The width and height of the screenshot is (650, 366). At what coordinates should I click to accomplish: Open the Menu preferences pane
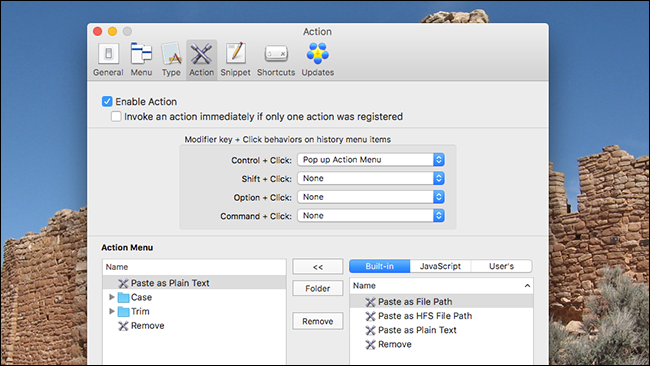141,60
